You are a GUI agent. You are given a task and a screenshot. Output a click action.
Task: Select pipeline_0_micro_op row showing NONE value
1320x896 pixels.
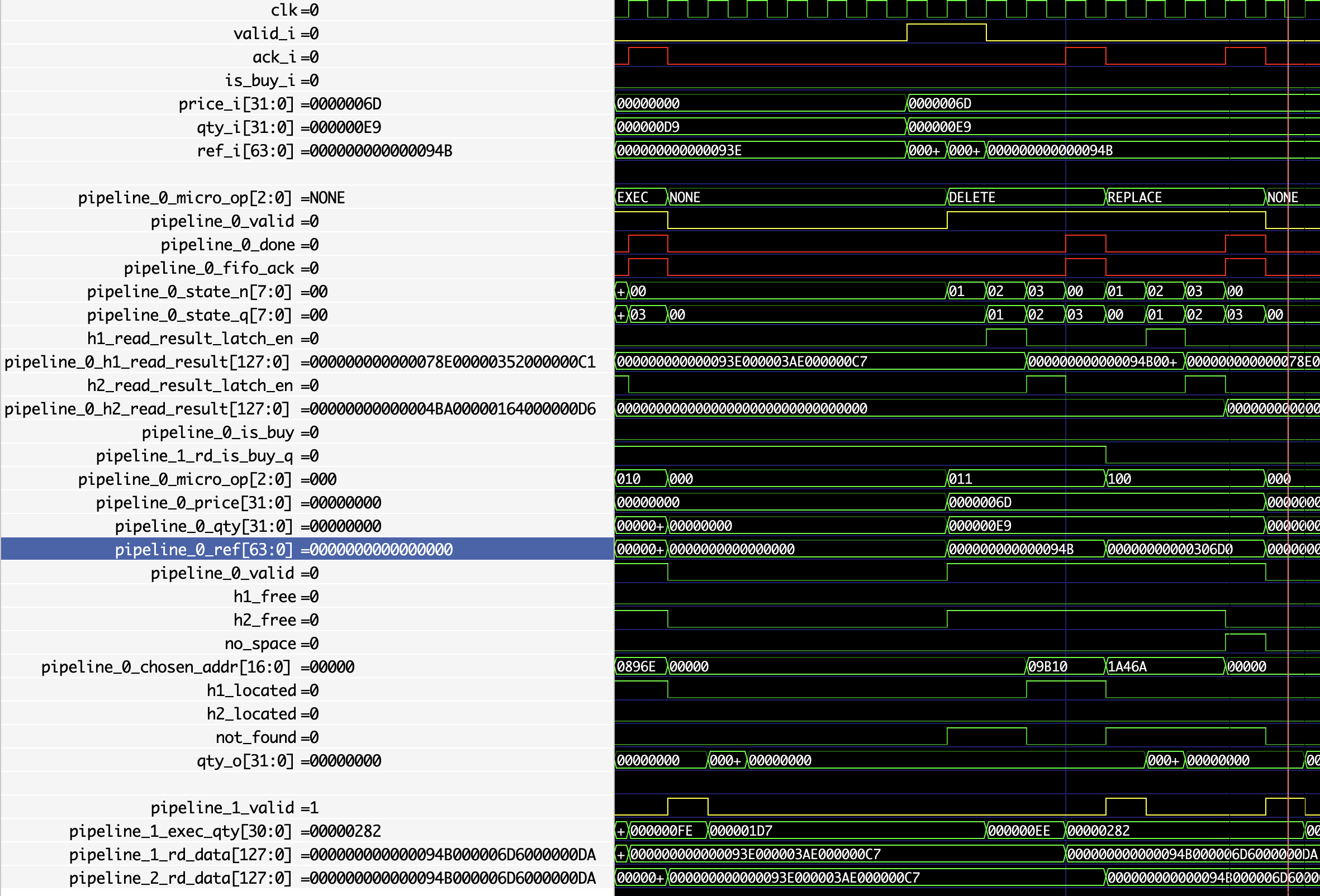[x=307, y=198]
